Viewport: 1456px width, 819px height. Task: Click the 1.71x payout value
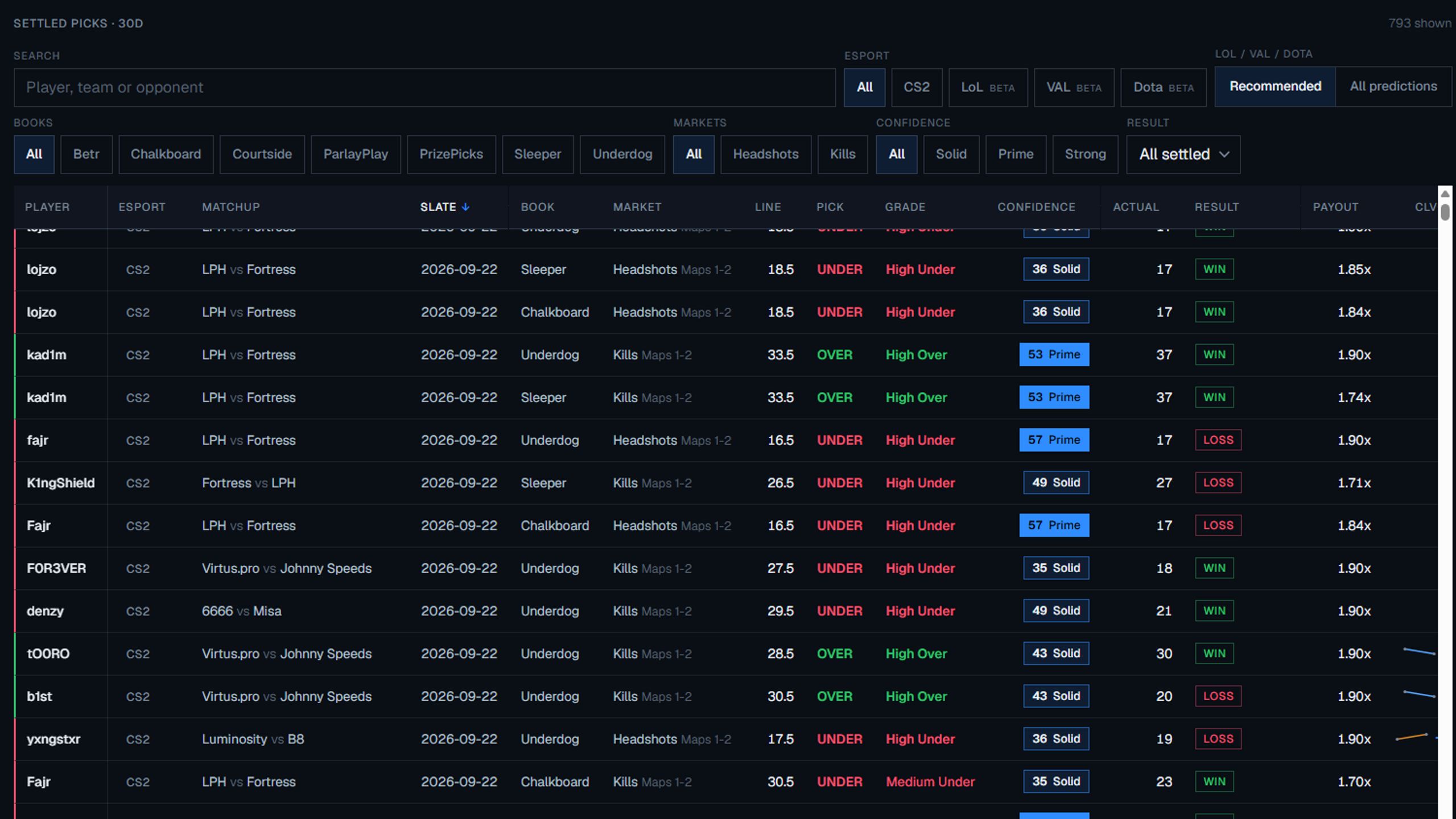pyautogui.click(x=1354, y=483)
